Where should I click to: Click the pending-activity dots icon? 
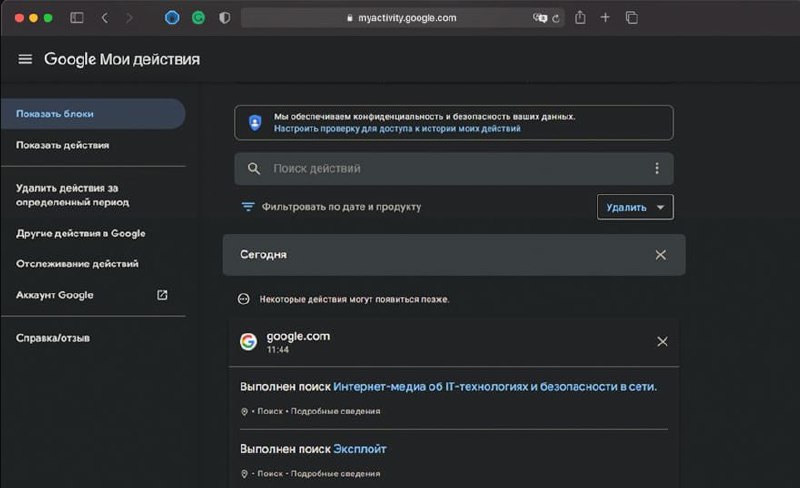point(244,299)
